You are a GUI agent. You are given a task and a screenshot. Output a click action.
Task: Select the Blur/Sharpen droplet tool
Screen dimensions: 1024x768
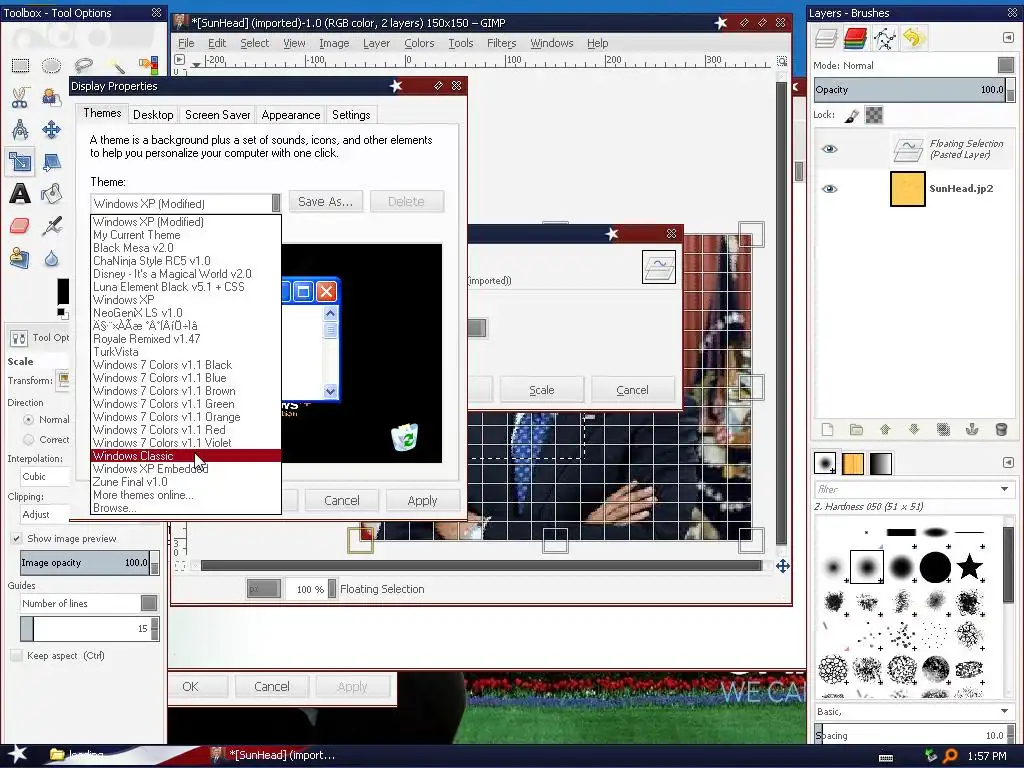tap(52, 258)
